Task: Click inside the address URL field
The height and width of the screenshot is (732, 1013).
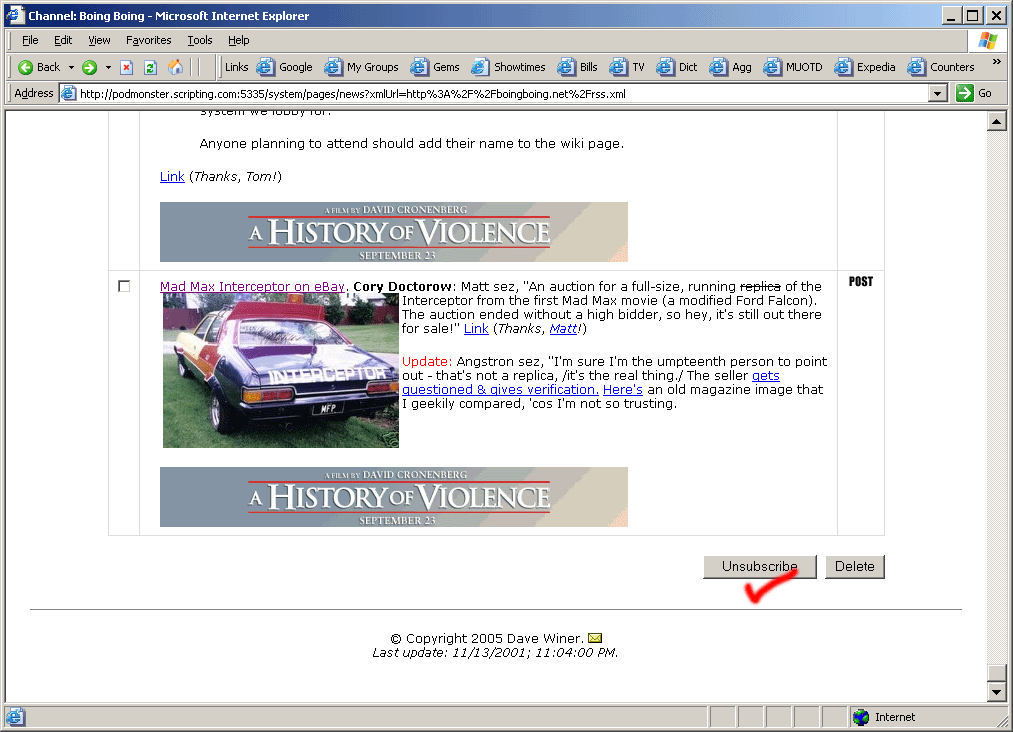Action: [500, 93]
